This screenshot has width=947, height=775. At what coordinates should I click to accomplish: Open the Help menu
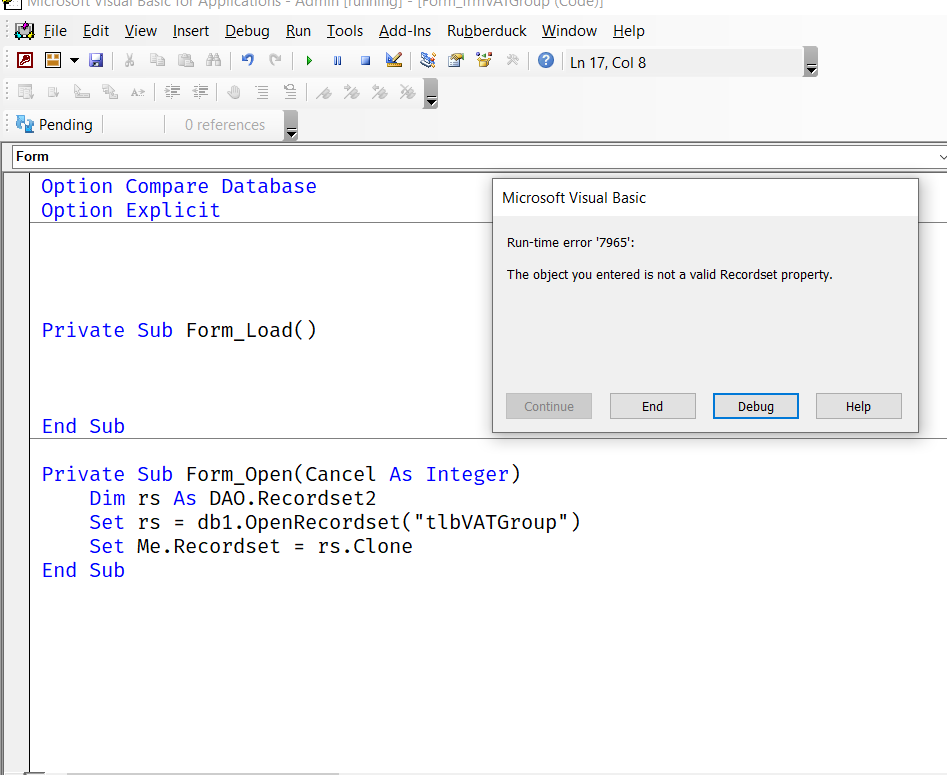click(x=629, y=31)
